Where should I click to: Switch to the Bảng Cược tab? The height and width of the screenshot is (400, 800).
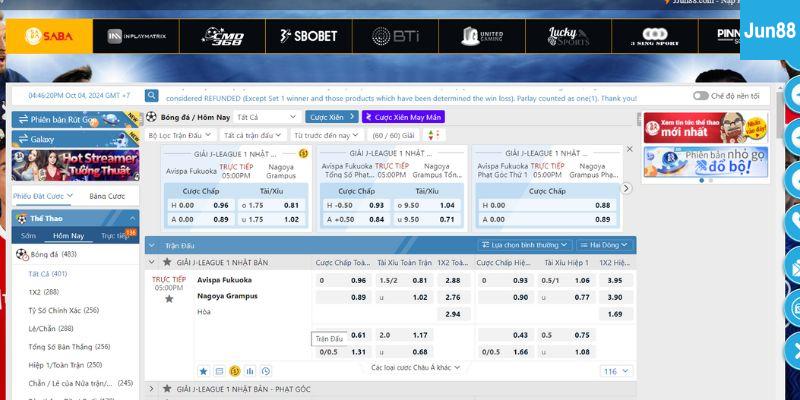pos(107,196)
